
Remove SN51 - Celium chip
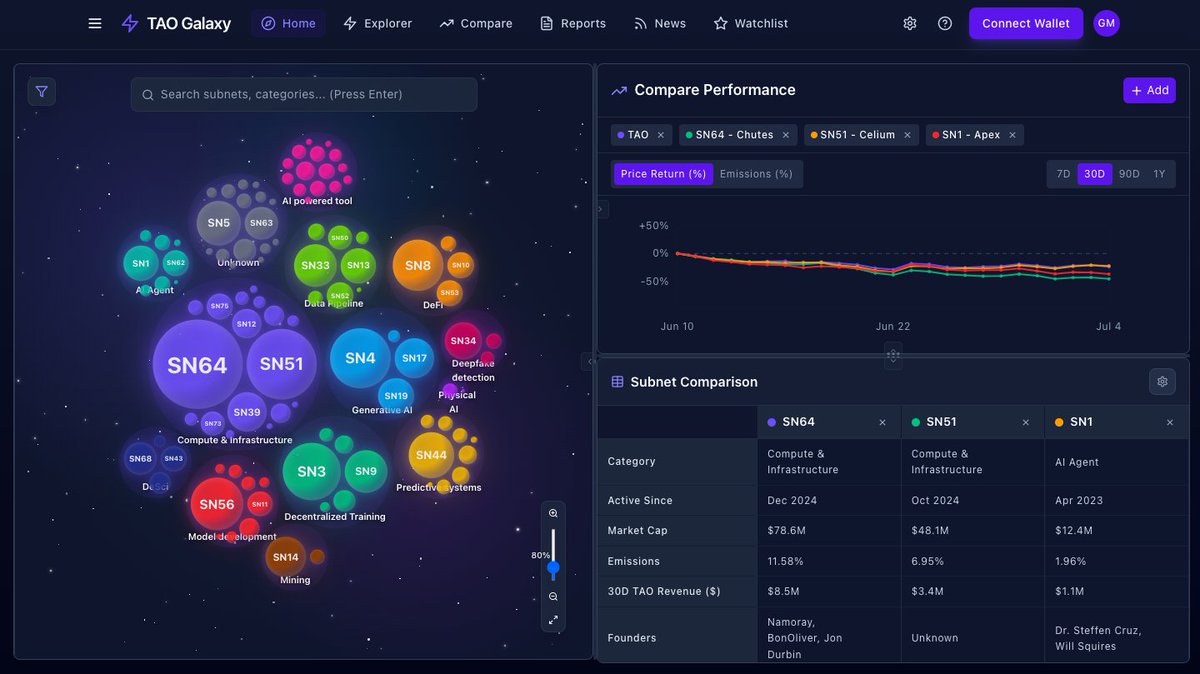907,135
